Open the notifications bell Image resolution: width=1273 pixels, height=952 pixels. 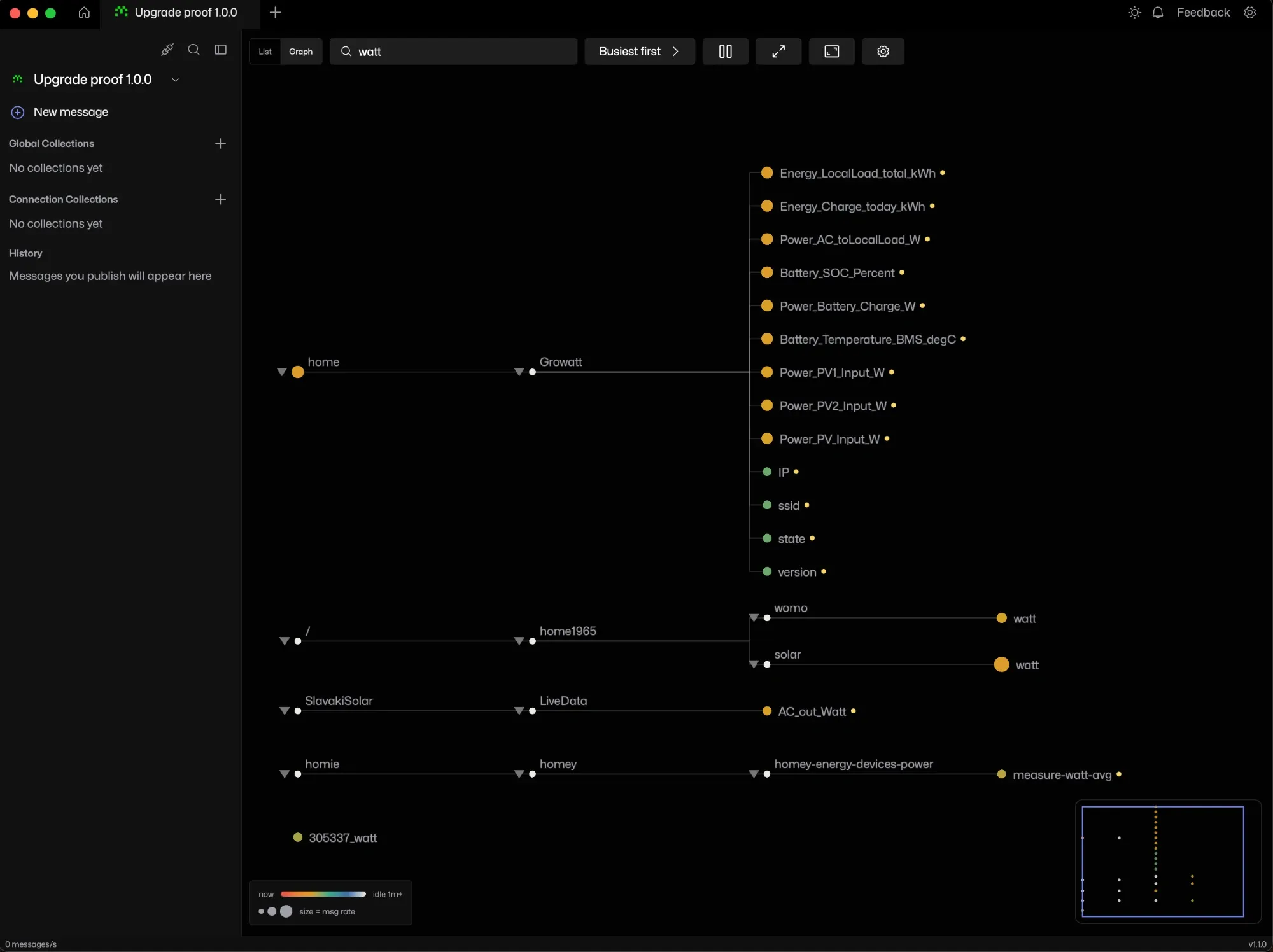1158,13
